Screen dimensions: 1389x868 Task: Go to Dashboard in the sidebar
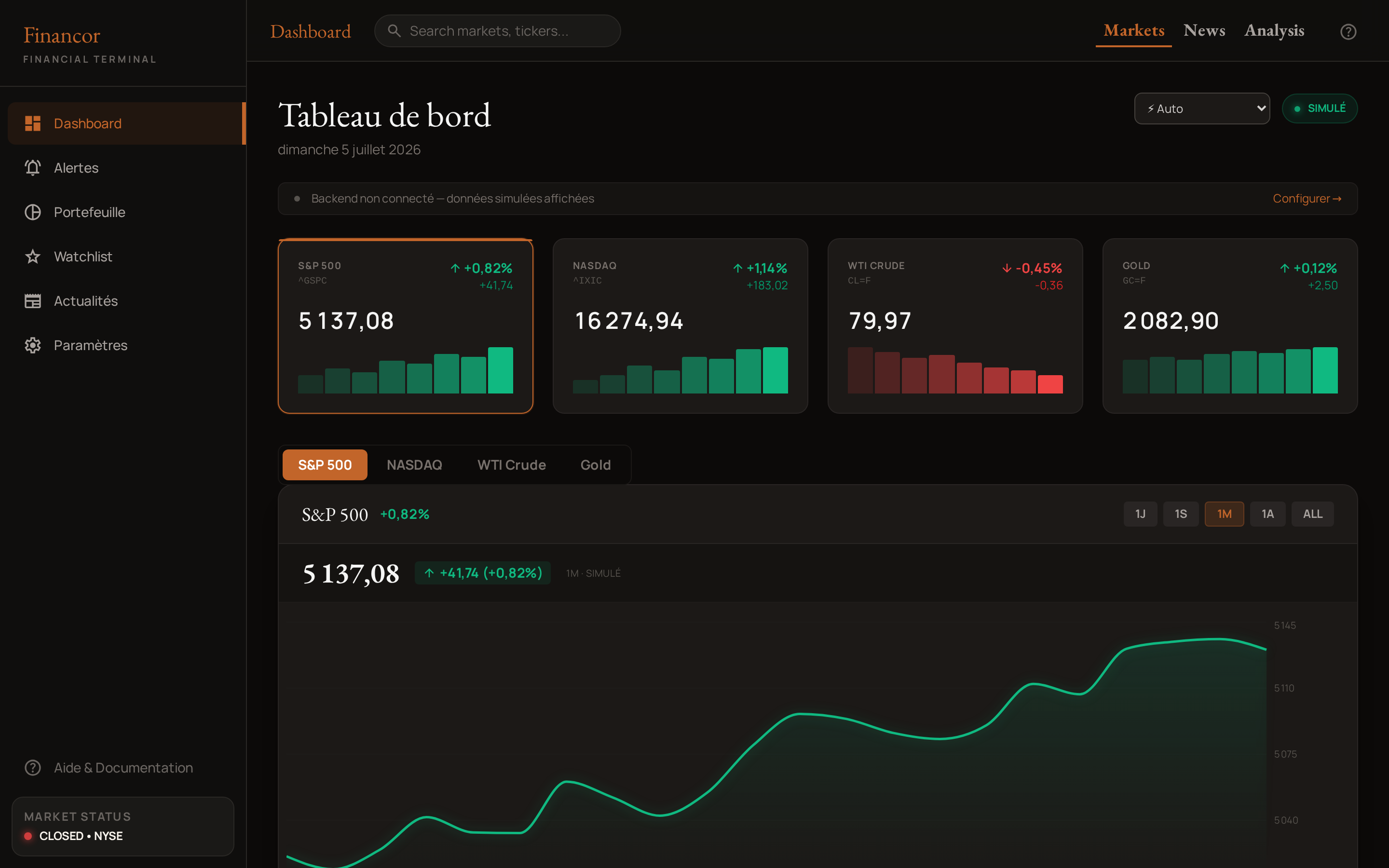(x=127, y=123)
